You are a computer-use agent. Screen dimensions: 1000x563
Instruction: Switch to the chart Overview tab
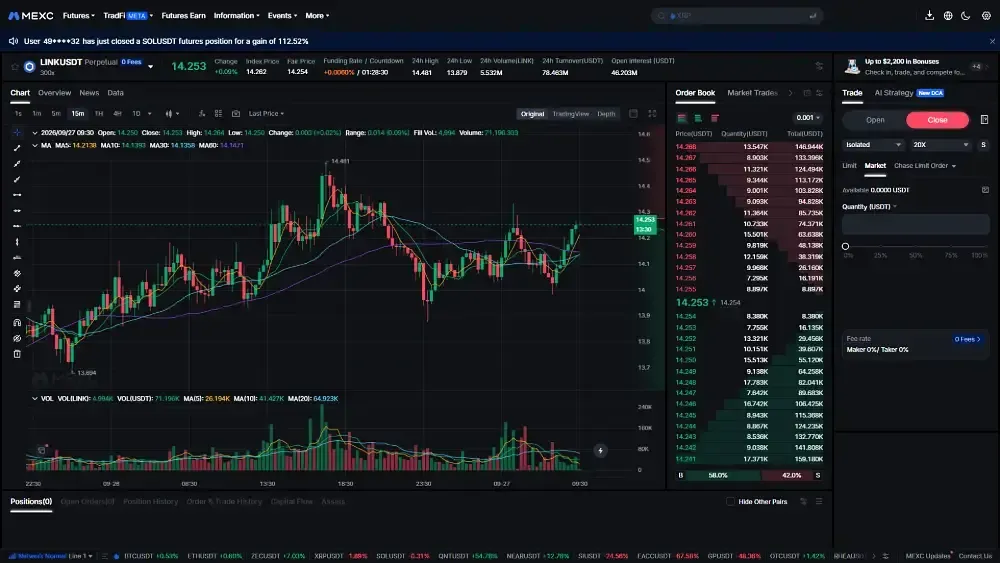(54, 93)
